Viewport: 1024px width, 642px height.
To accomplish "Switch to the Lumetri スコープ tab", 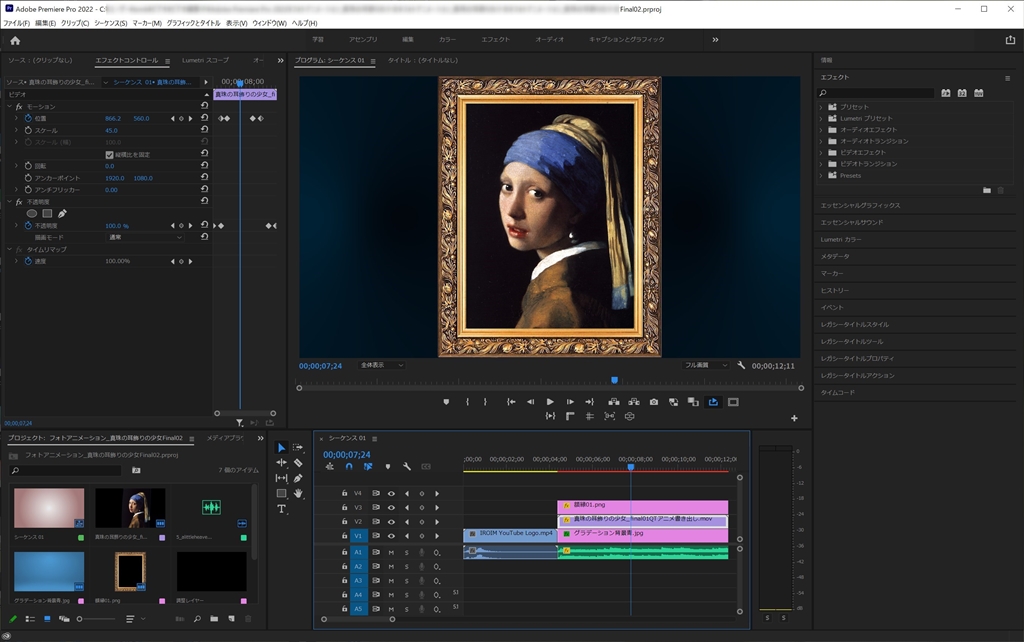I will tap(205, 60).
